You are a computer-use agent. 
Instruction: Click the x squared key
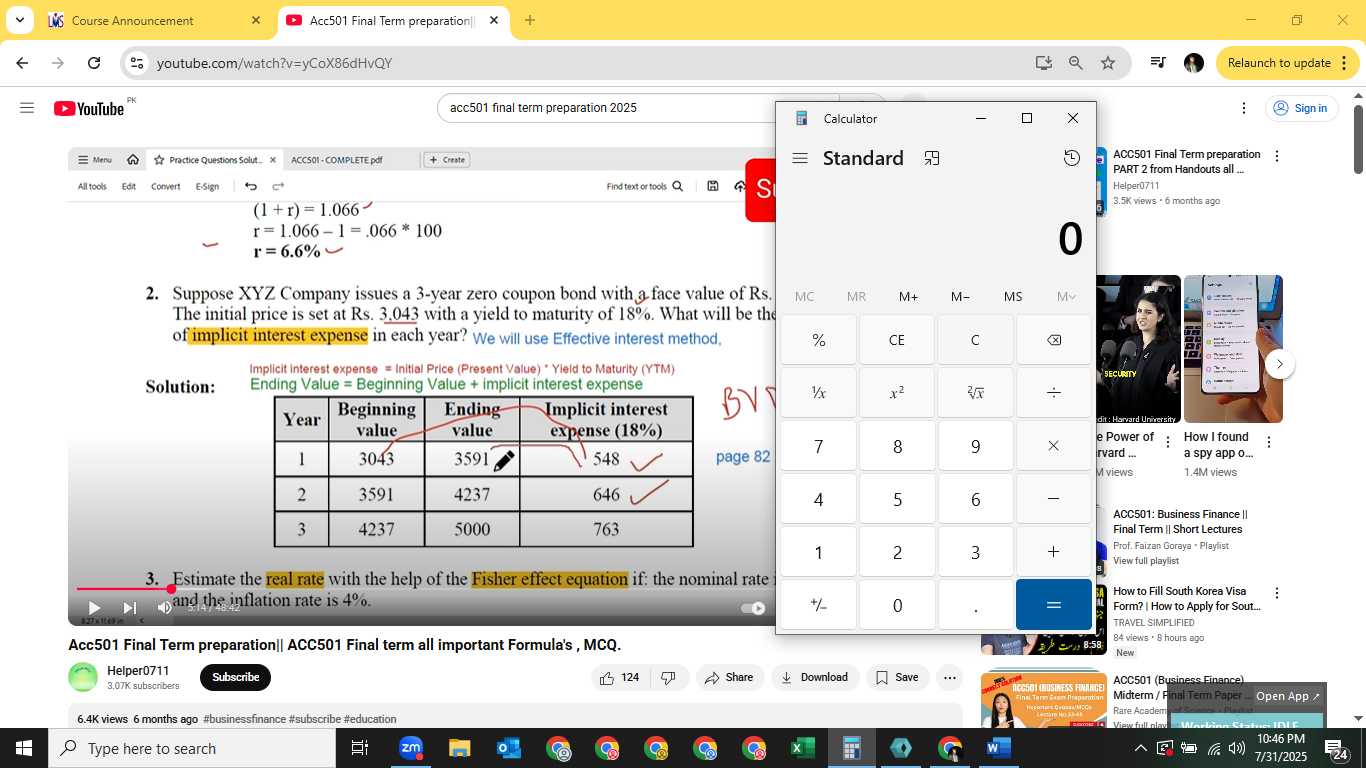pos(897,393)
